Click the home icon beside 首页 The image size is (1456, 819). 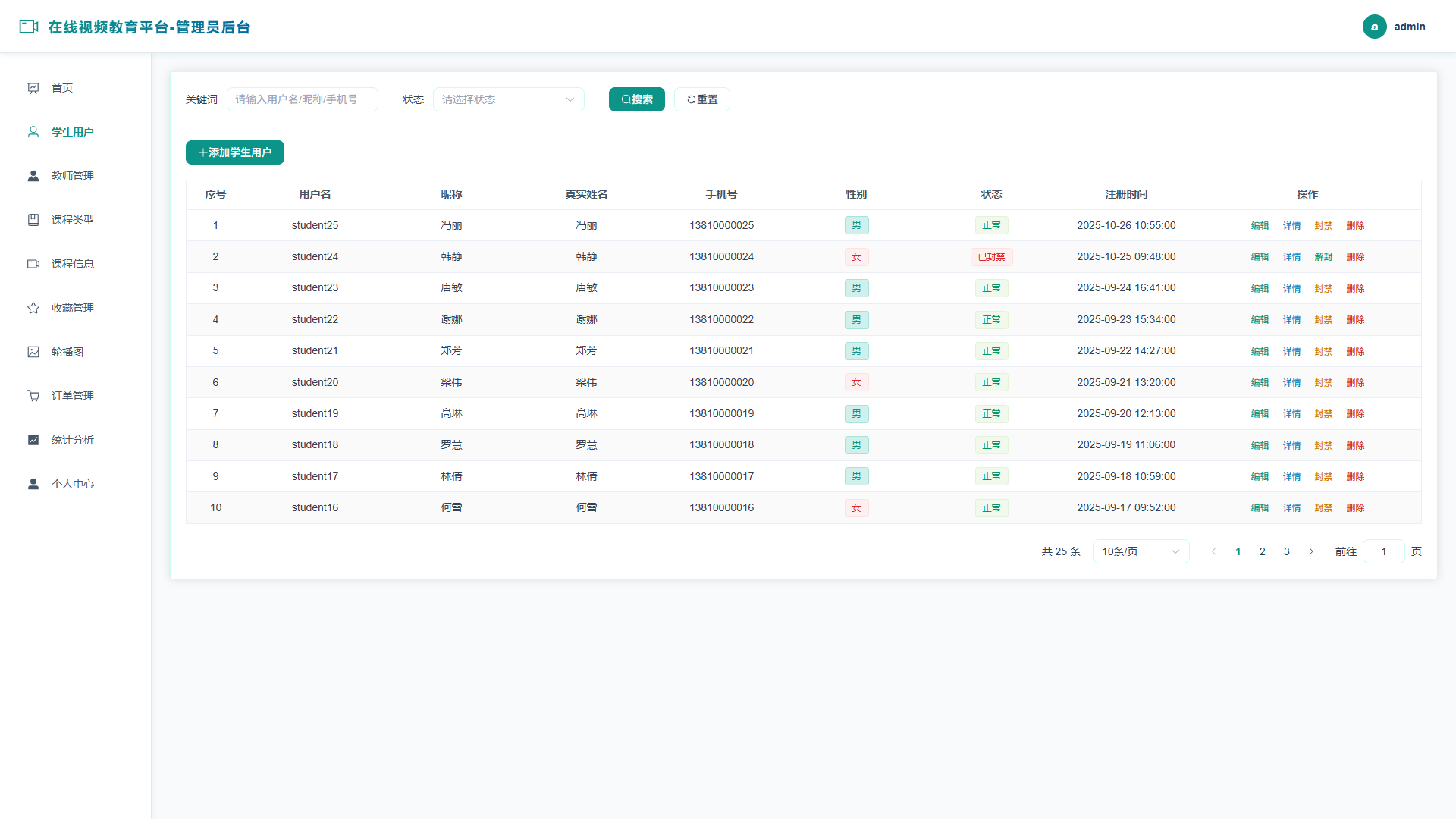[33, 88]
